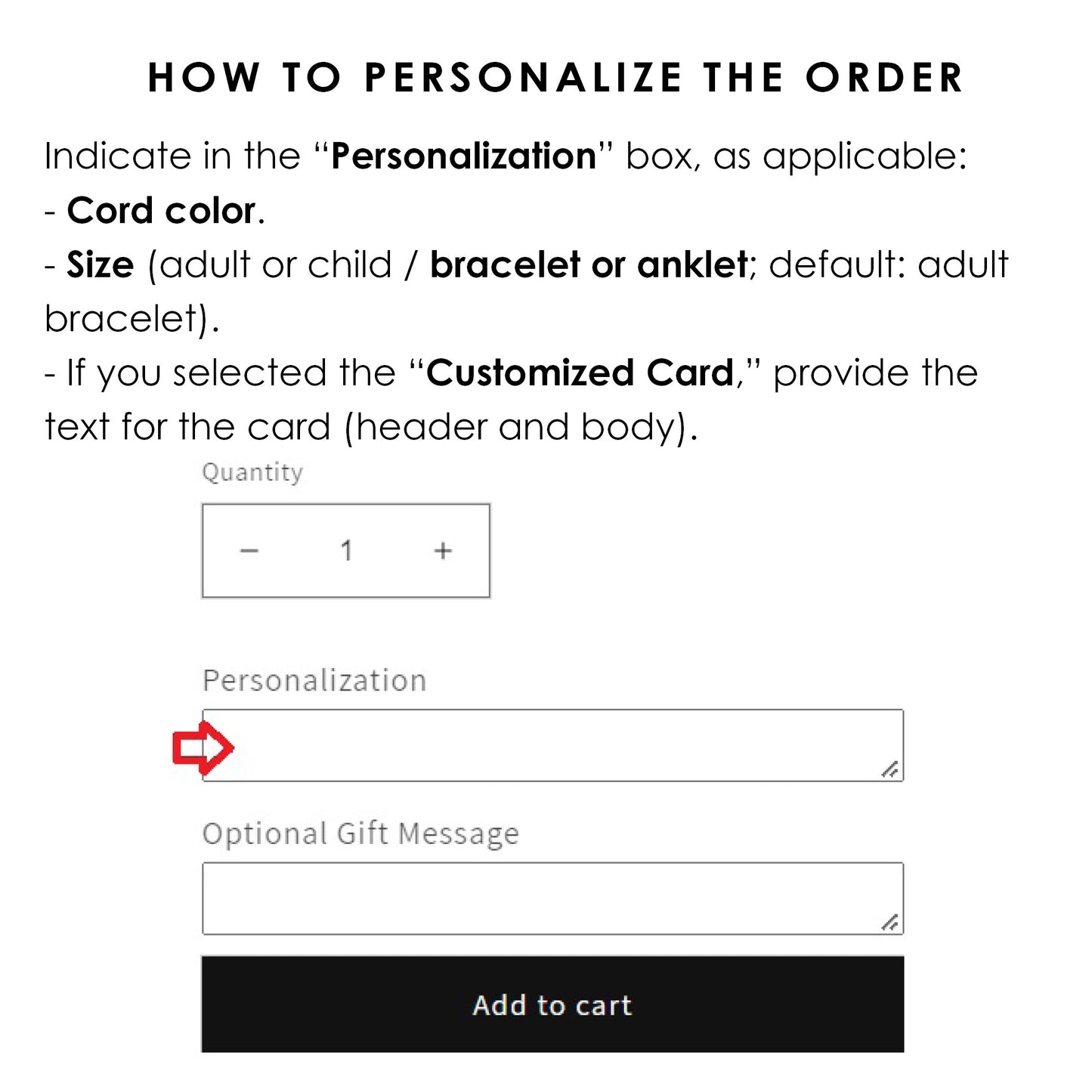The width and height of the screenshot is (1092, 1092).
Task: Click the red arrow pointing at Personalization
Action: click(202, 747)
